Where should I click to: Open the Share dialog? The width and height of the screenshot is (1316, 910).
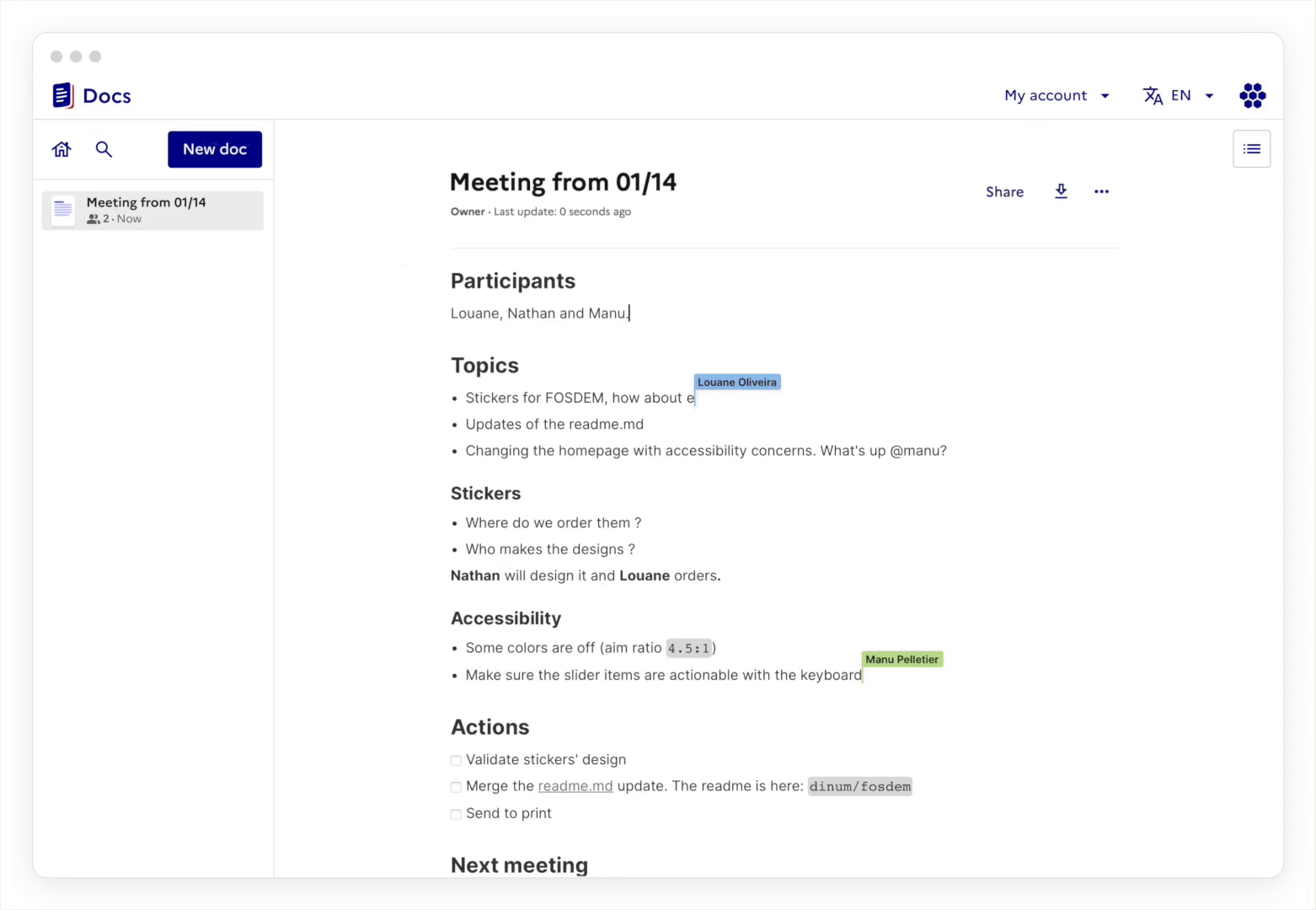pos(1004,191)
